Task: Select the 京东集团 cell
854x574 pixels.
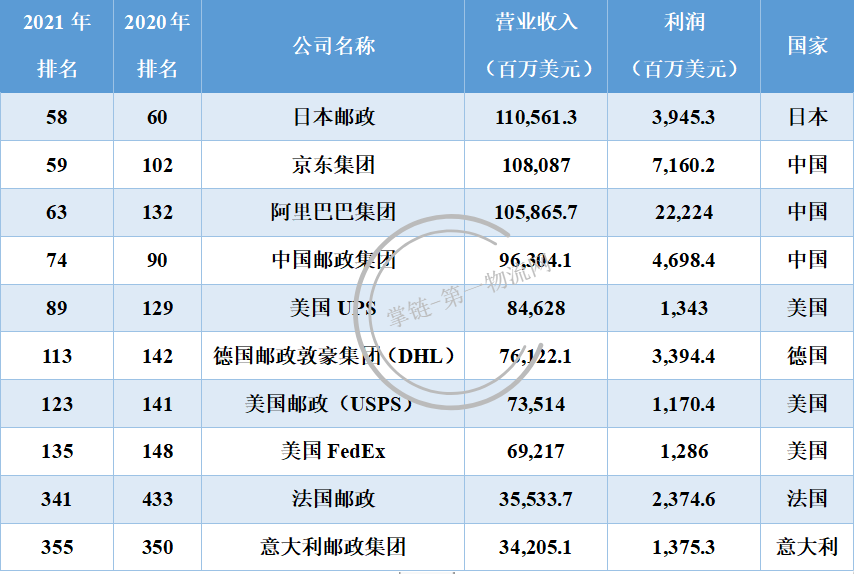Action: click(x=333, y=165)
